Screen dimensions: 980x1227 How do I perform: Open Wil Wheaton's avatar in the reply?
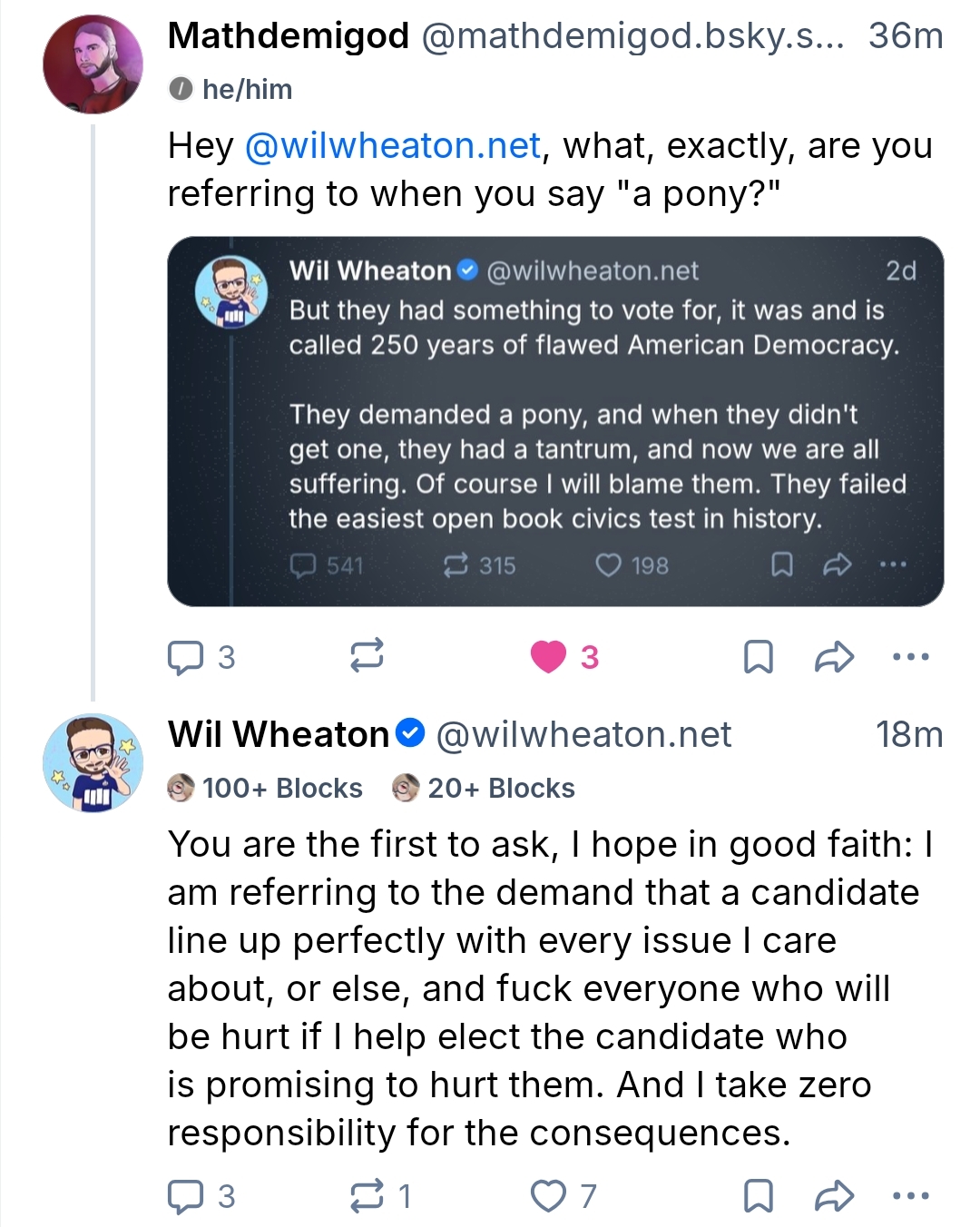[x=93, y=762]
